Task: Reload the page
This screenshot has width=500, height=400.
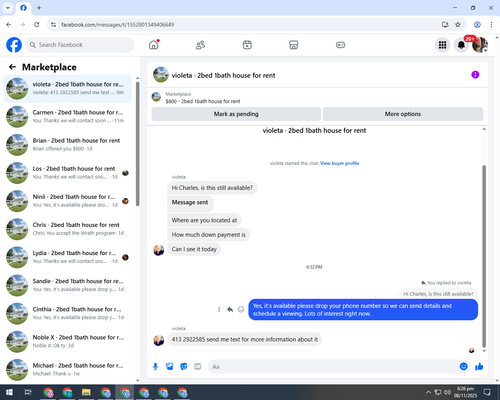Action: click(x=37, y=25)
